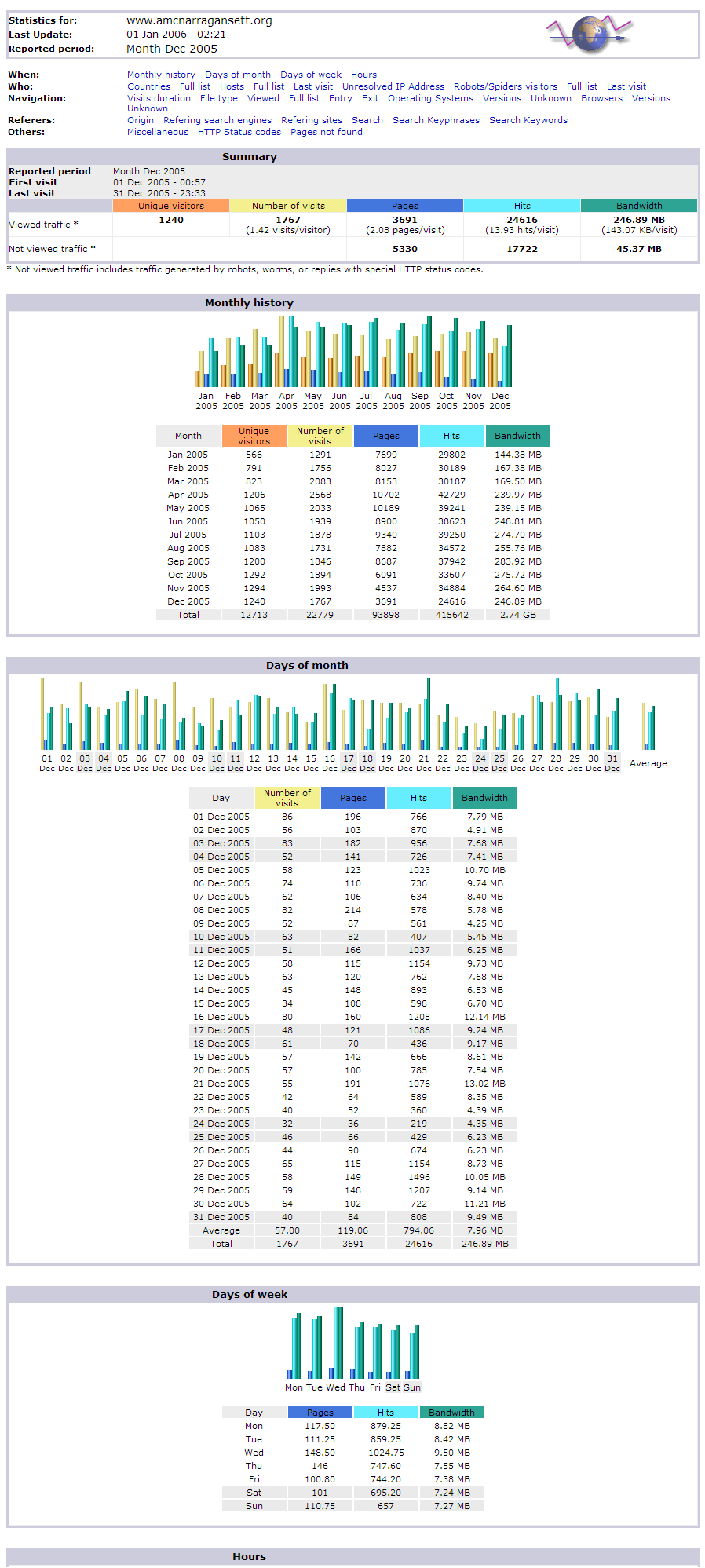Image resolution: width=705 pixels, height=1568 pixels.
Task: View Search Keyphrases report
Action: 436,121
